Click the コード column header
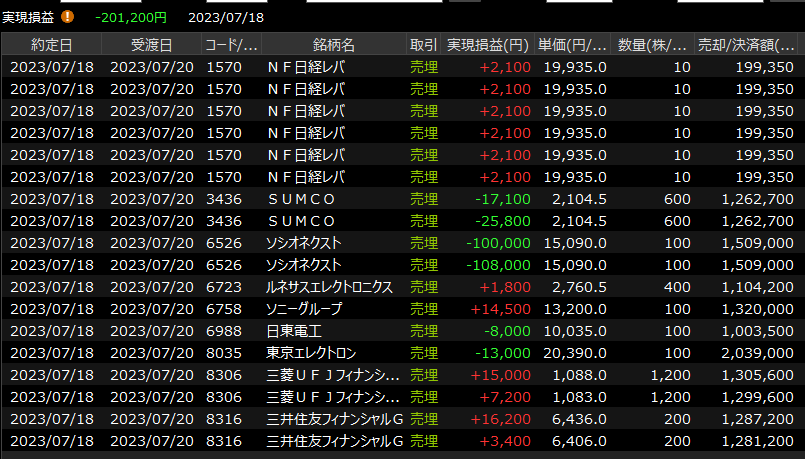Screen dimensions: 805x459 point(231,45)
